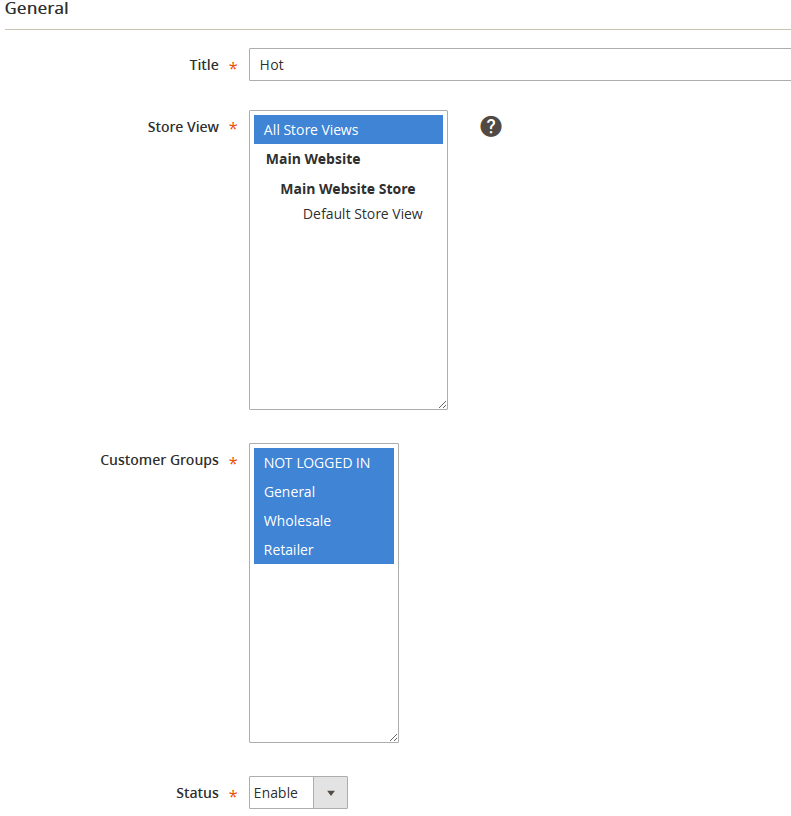Image resolution: width=791 pixels, height=816 pixels.
Task: Click the Status field label
Action: [197, 793]
